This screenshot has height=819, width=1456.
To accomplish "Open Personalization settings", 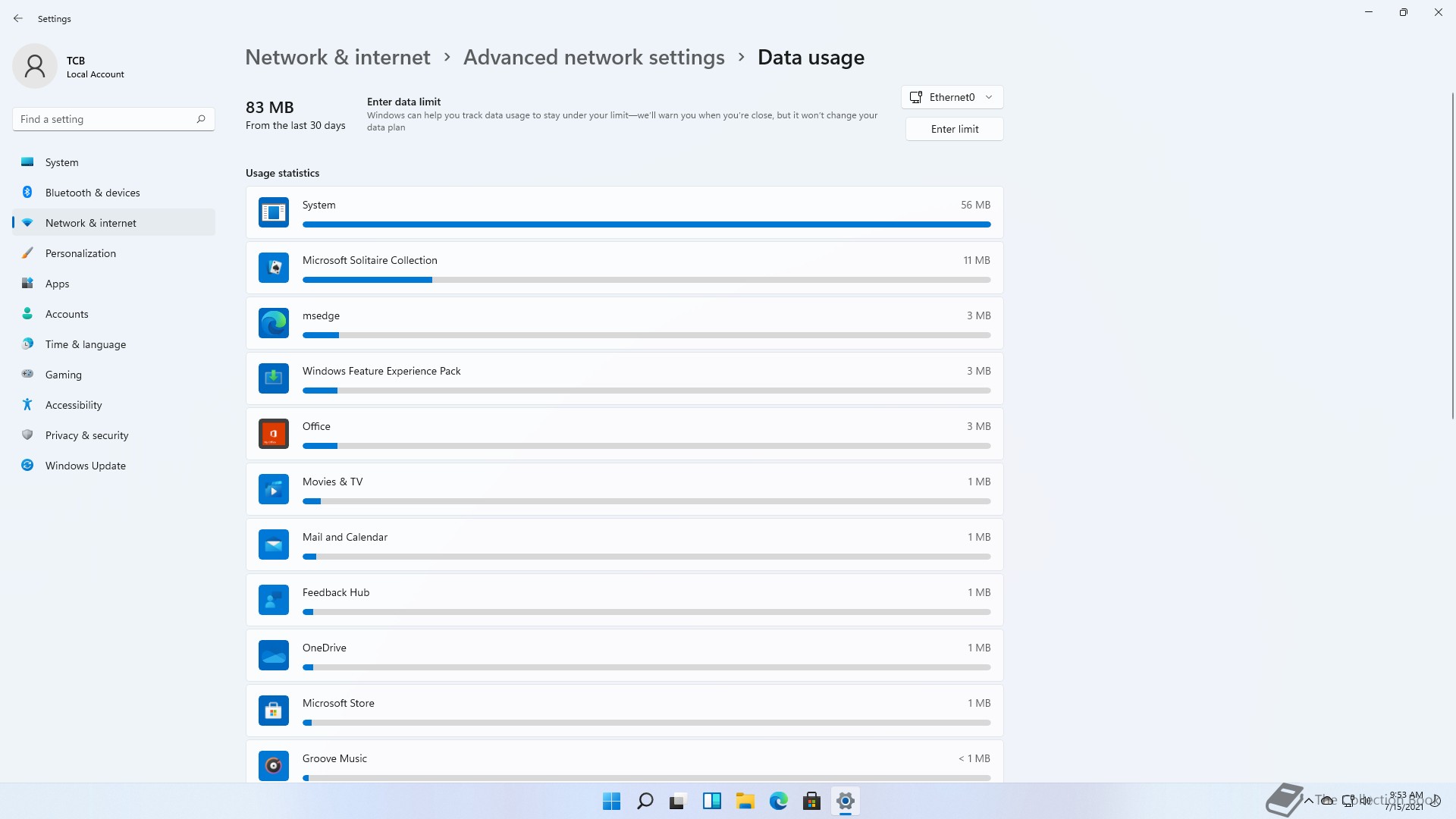I will [x=114, y=253].
